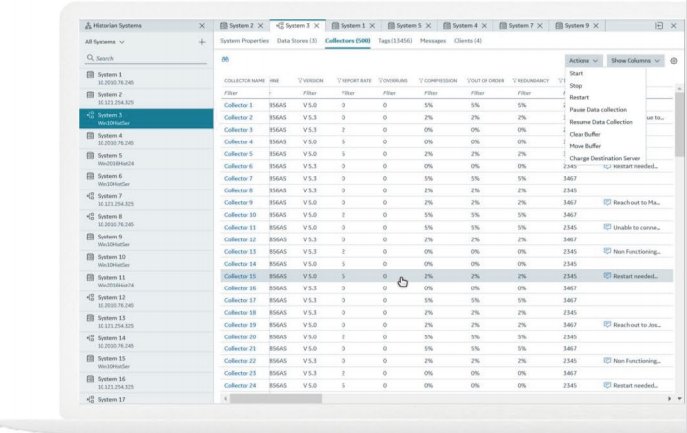Open the Collector 7 link
This screenshot has height=433, width=687.
point(238,178)
